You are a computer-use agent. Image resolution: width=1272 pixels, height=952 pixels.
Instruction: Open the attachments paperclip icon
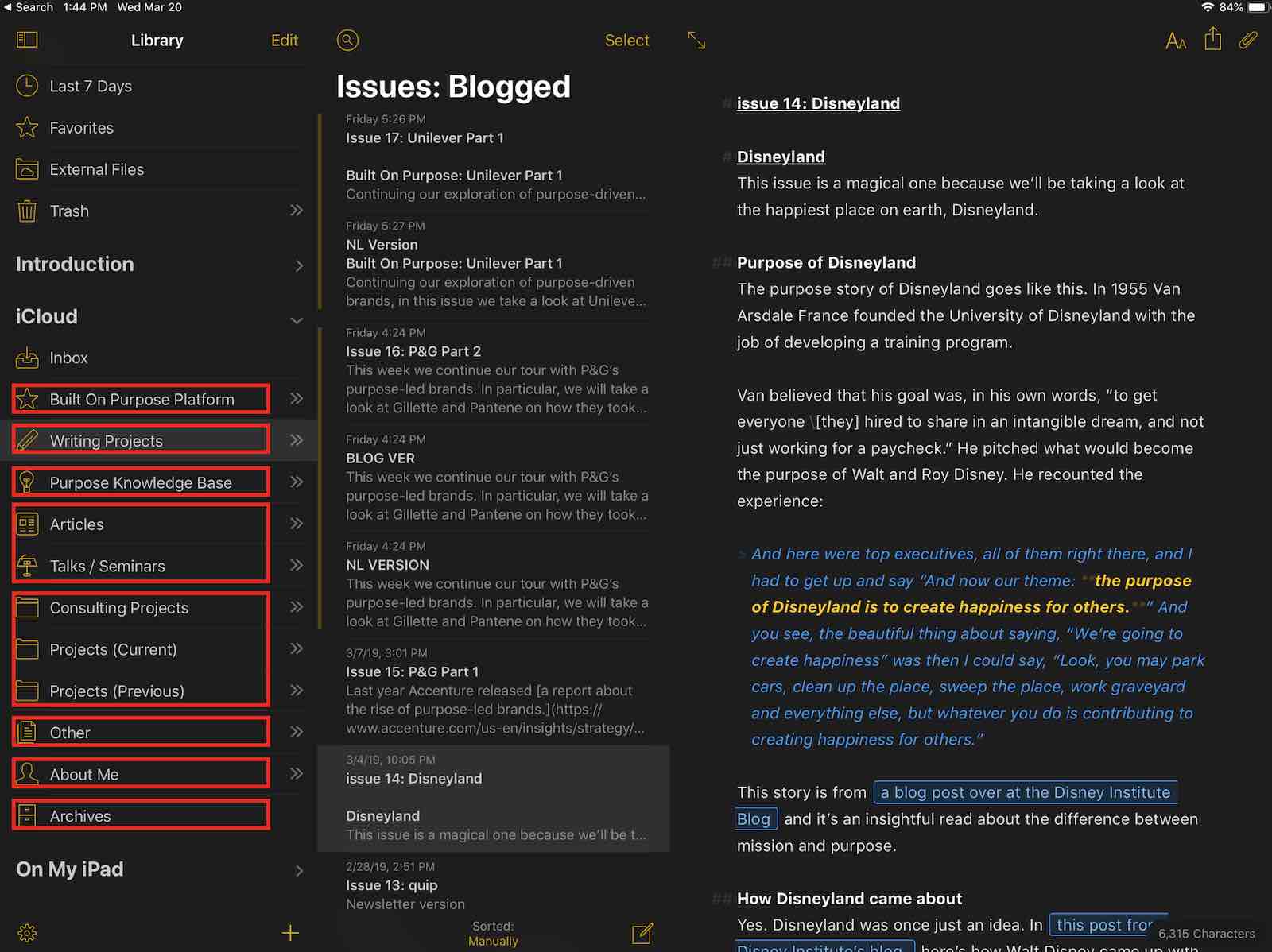click(1248, 40)
